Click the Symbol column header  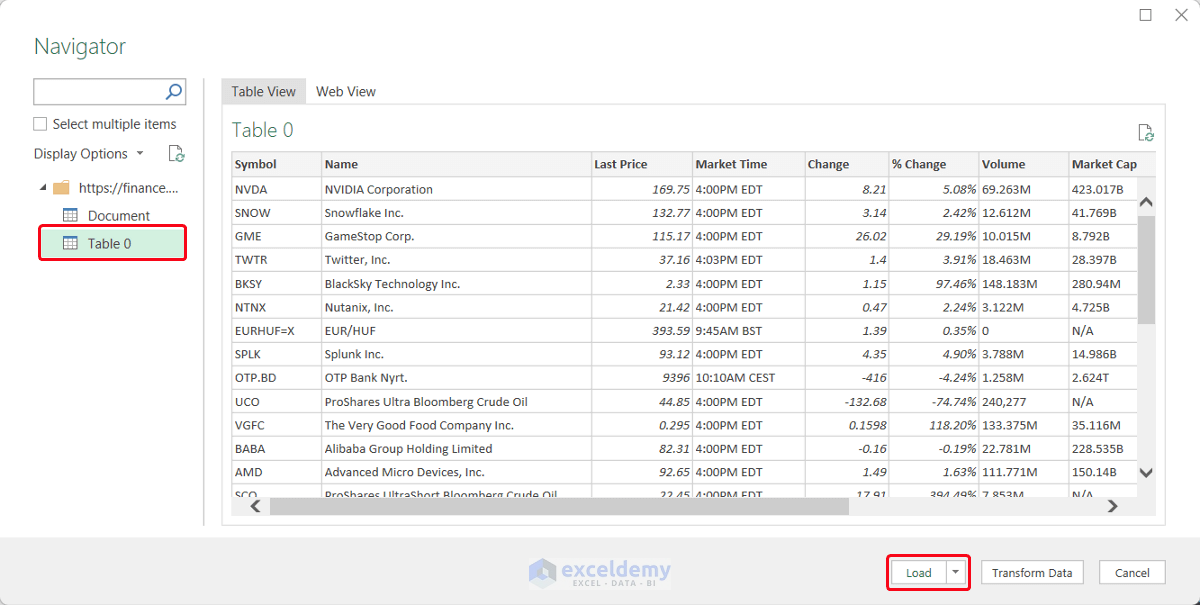(277, 164)
